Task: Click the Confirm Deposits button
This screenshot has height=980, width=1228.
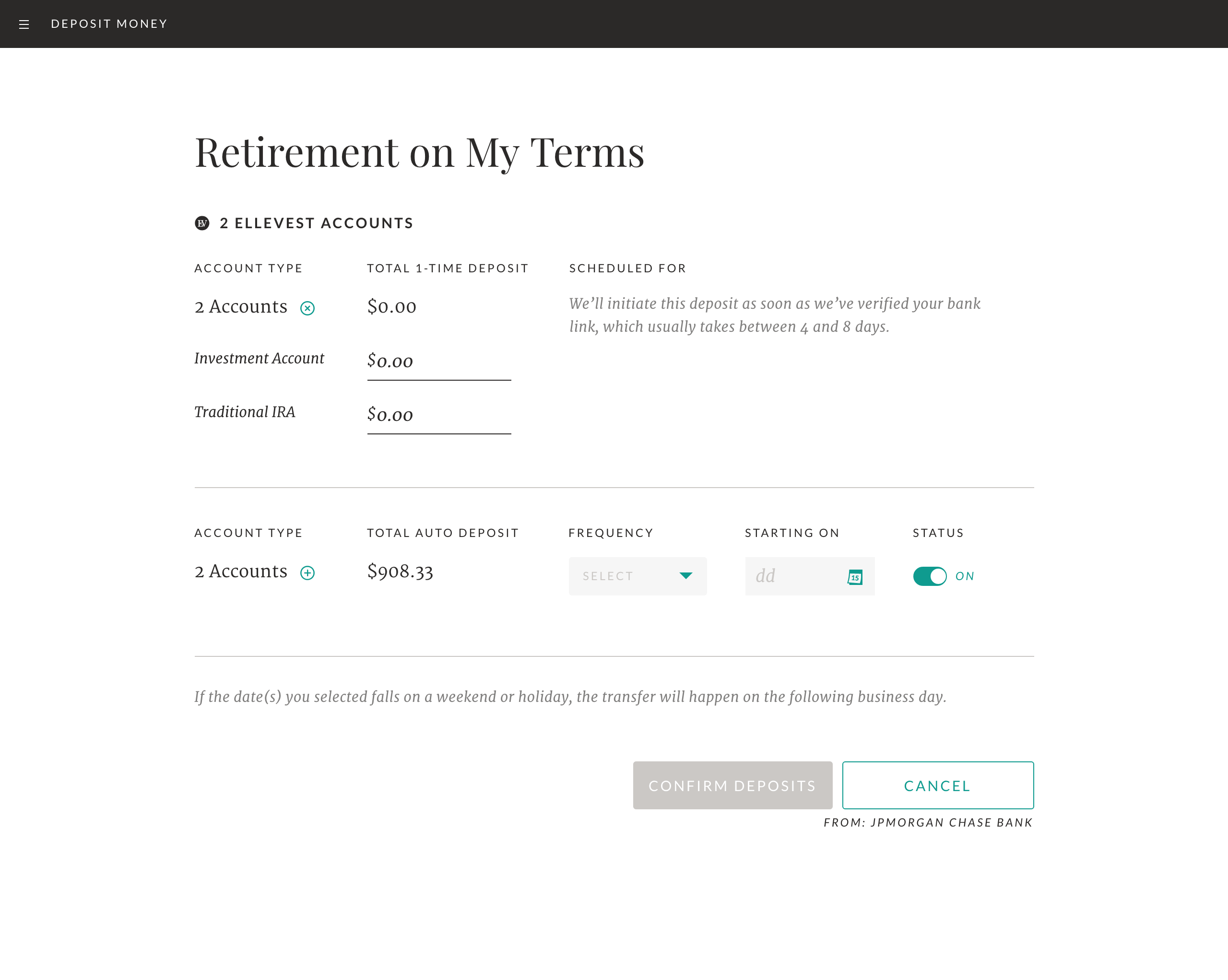Action: coord(732,785)
